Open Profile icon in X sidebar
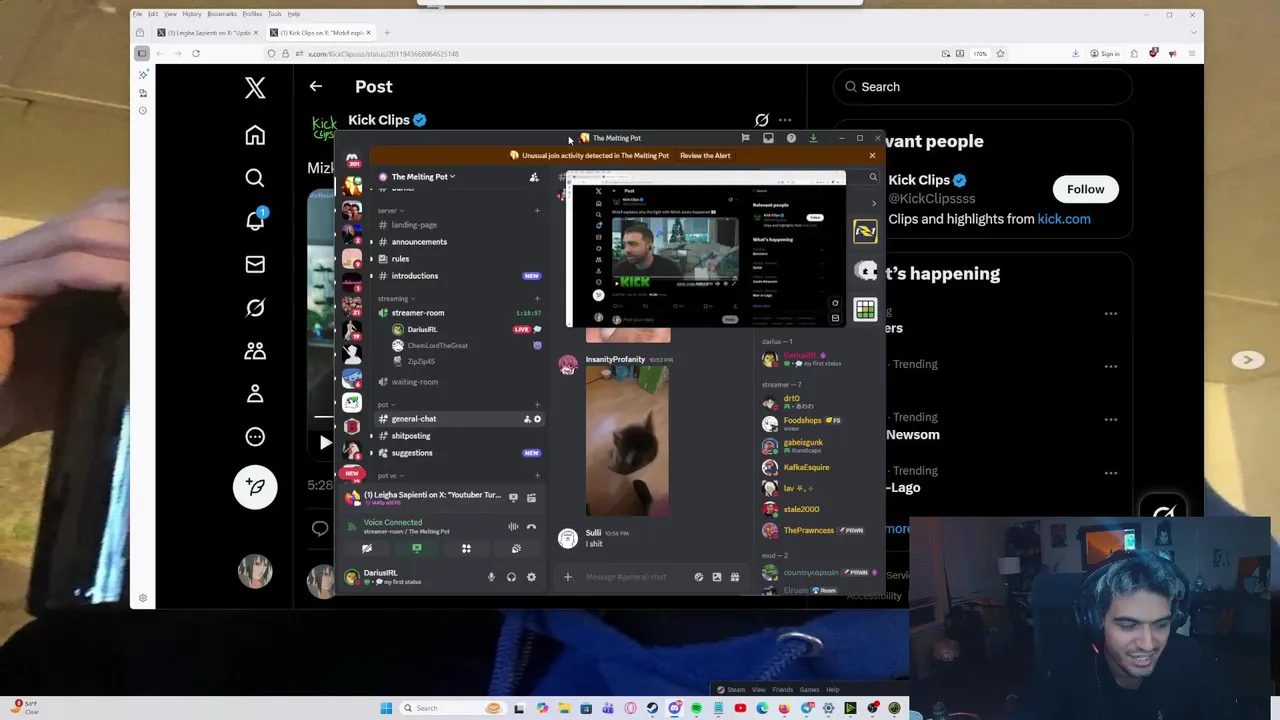1280x720 pixels. pyautogui.click(x=255, y=394)
